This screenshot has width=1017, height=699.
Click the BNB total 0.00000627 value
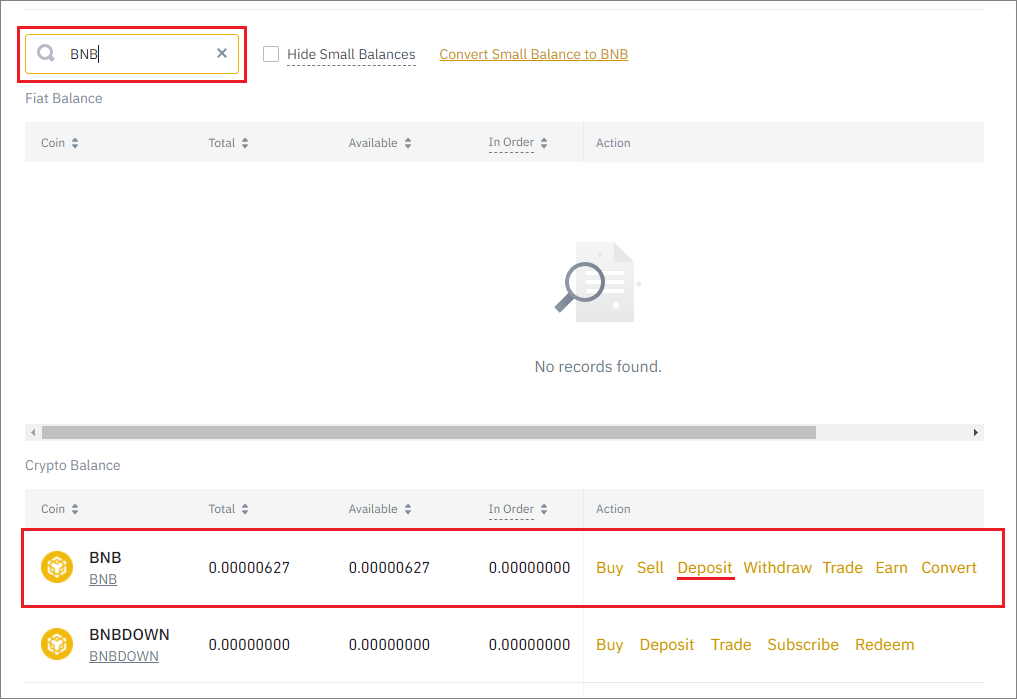tap(249, 567)
